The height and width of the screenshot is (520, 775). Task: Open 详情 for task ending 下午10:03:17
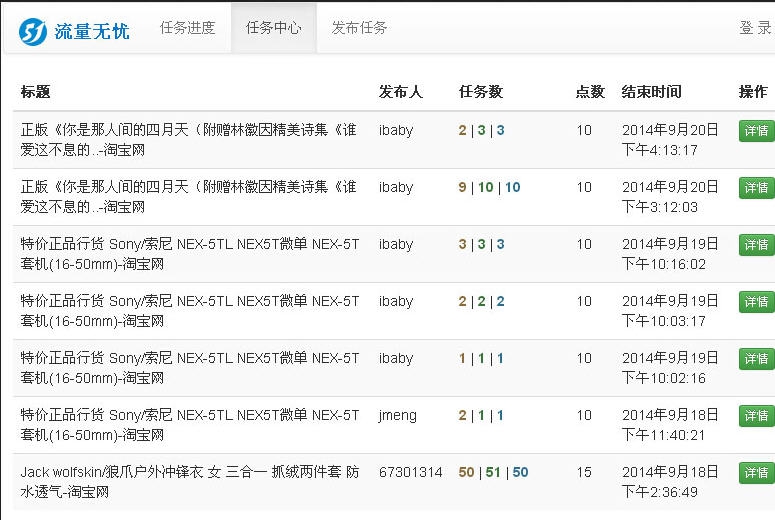tap(757, 302)
